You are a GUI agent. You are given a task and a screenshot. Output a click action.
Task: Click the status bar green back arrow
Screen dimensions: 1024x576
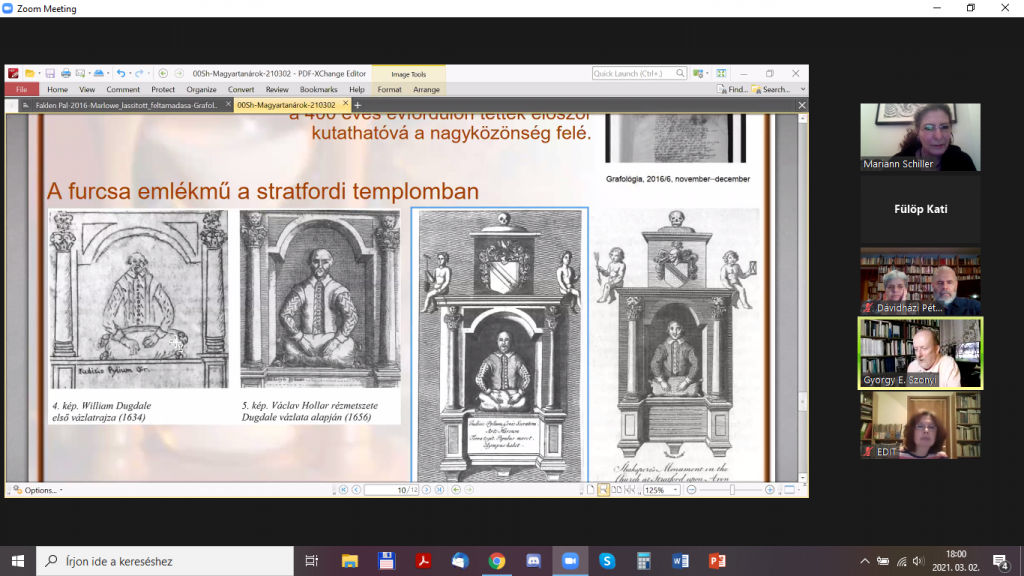point(456,490)
